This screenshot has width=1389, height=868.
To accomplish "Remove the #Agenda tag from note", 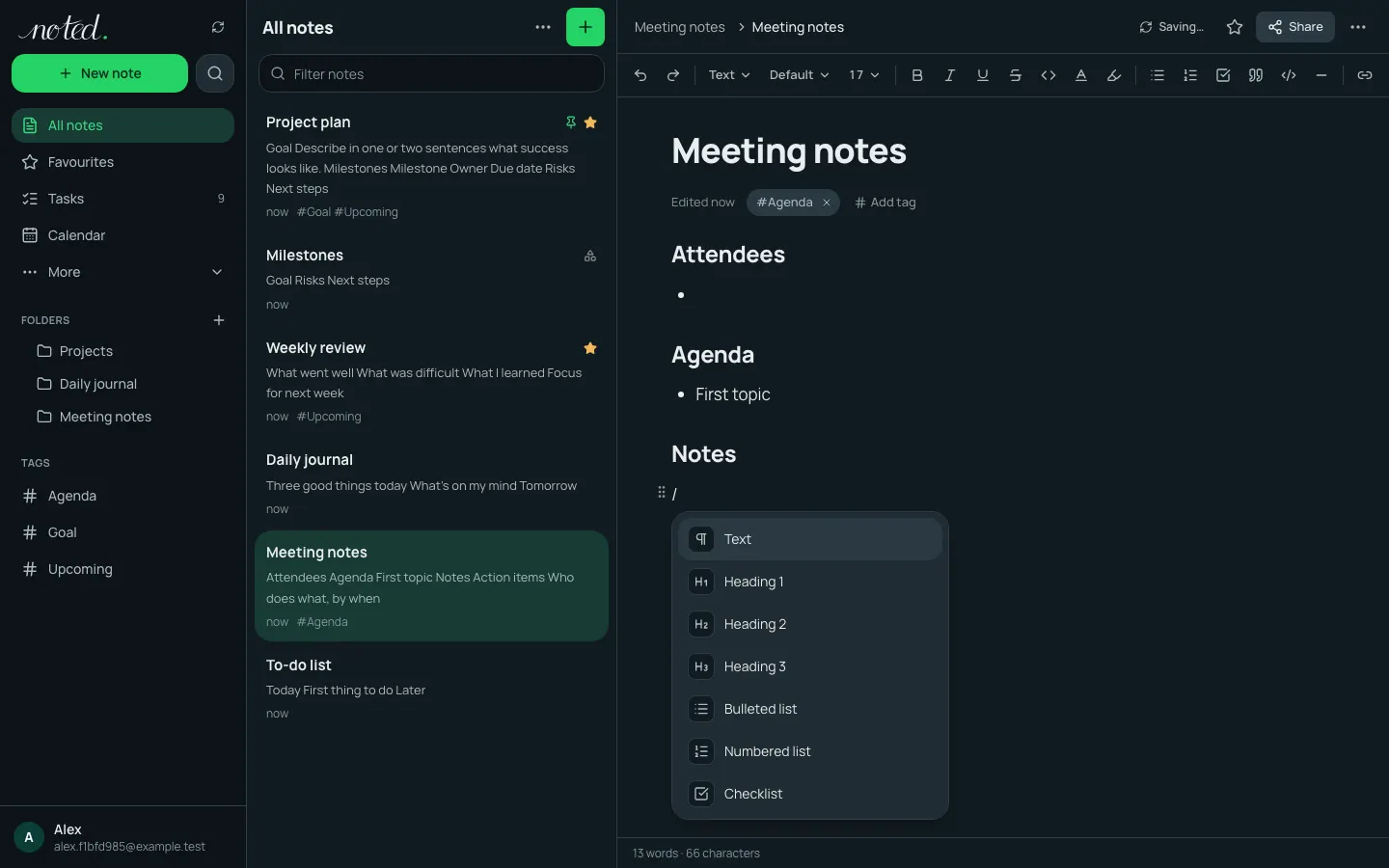I will click(827, 203).
